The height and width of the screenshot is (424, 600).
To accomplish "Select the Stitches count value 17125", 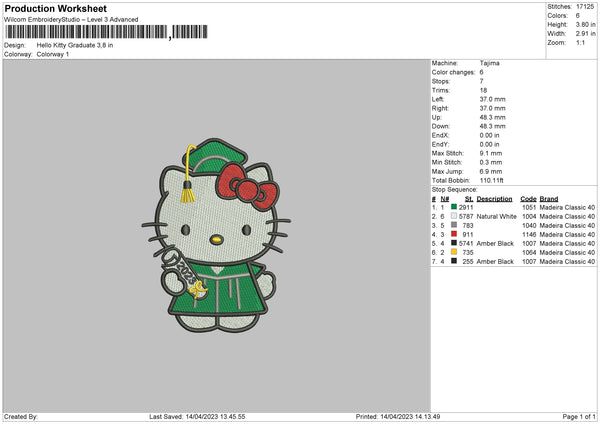I will tap(586, 5).
